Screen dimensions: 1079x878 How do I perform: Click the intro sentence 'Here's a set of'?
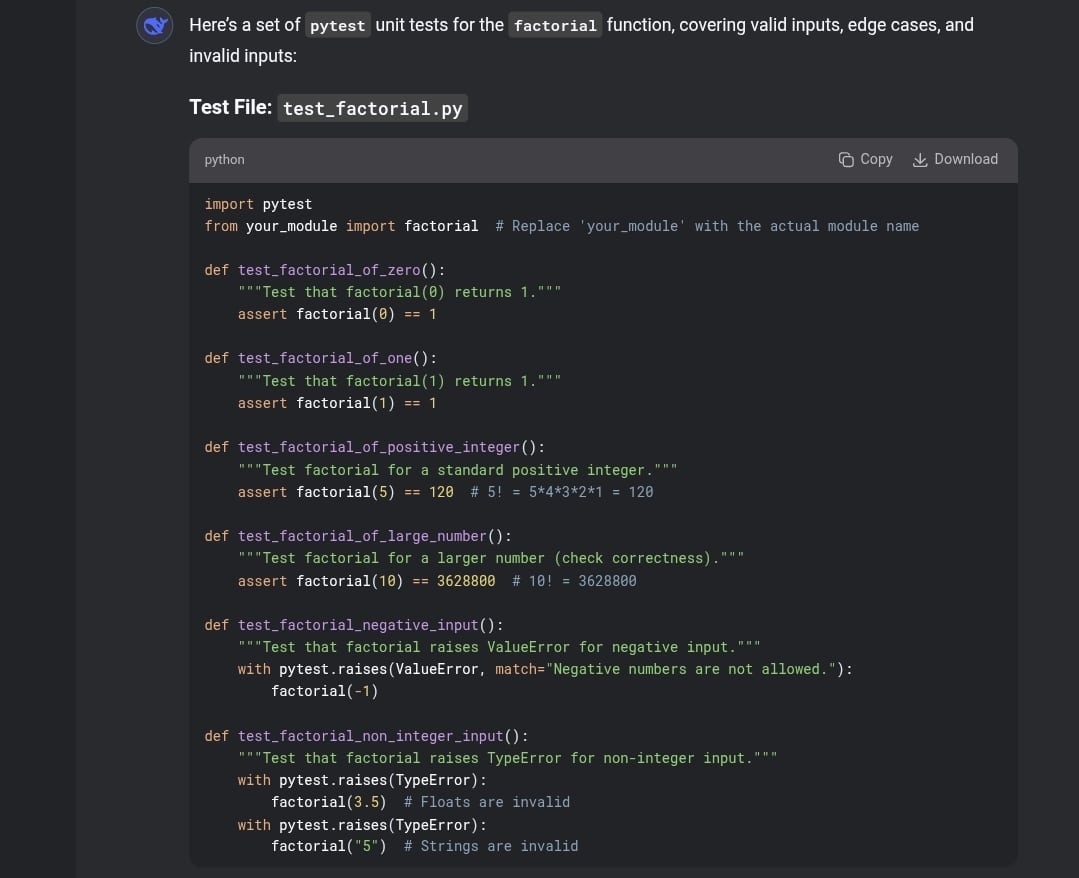[244, 25]
